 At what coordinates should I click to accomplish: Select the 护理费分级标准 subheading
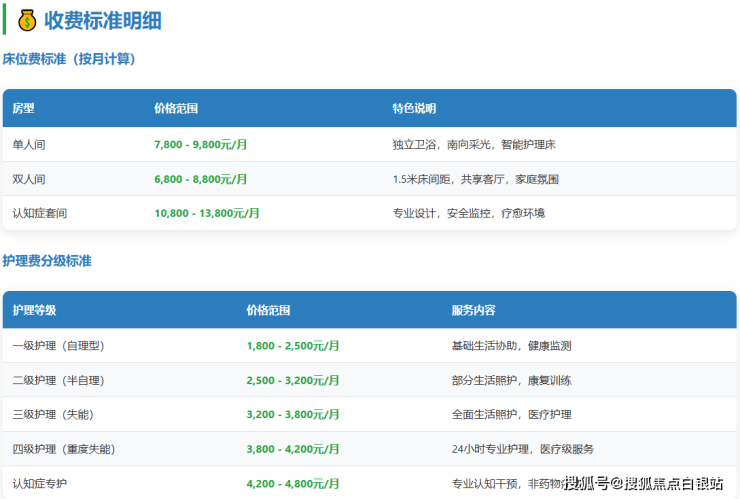click(x=47, y=260)
